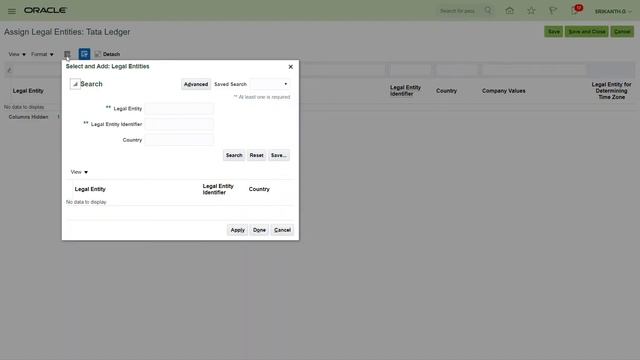Click background Company Values column header

click(504, 91)
